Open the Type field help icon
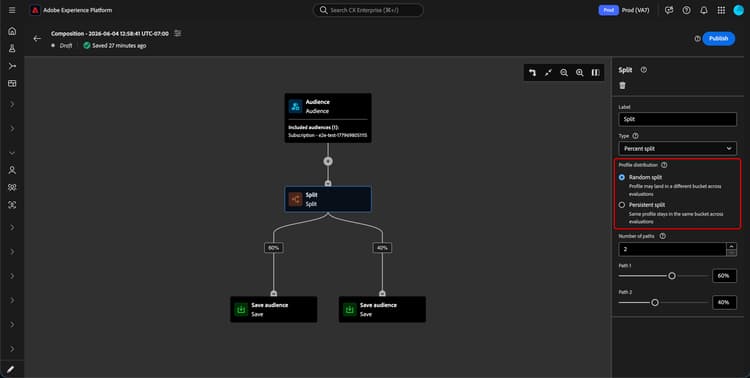 pos(636,136)
